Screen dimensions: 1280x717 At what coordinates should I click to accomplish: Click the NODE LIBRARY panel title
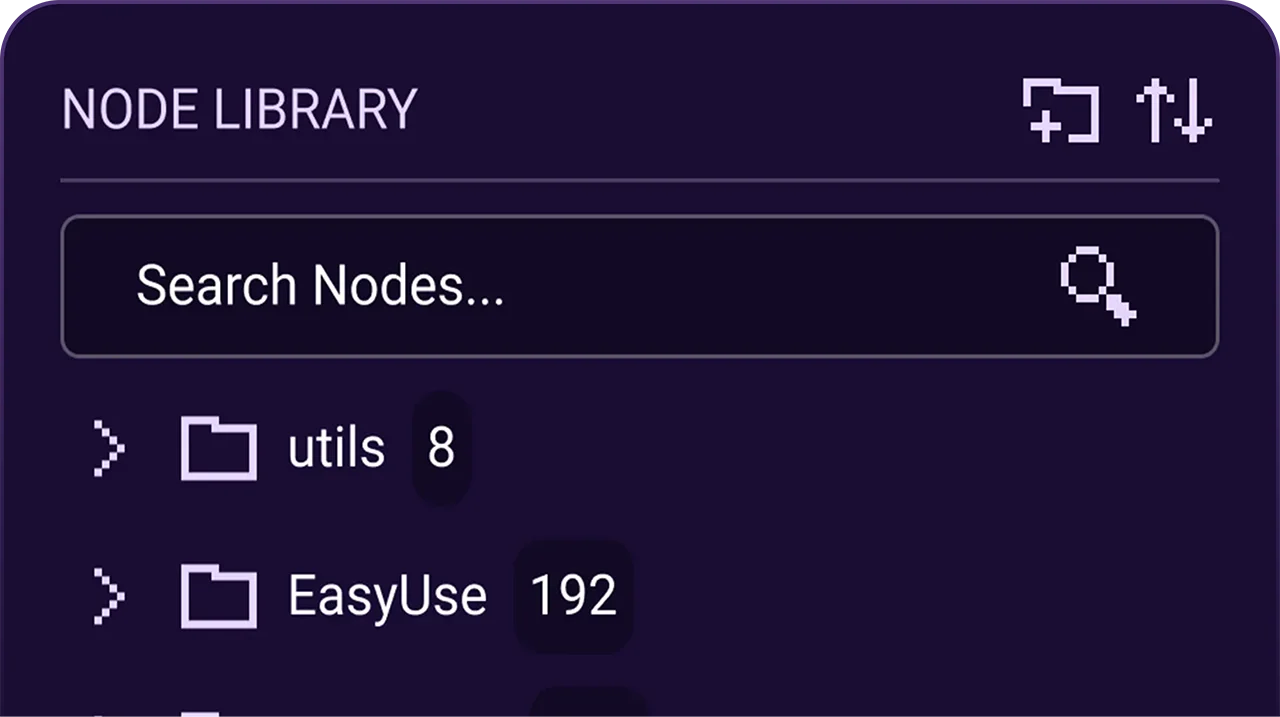(238, 110)
